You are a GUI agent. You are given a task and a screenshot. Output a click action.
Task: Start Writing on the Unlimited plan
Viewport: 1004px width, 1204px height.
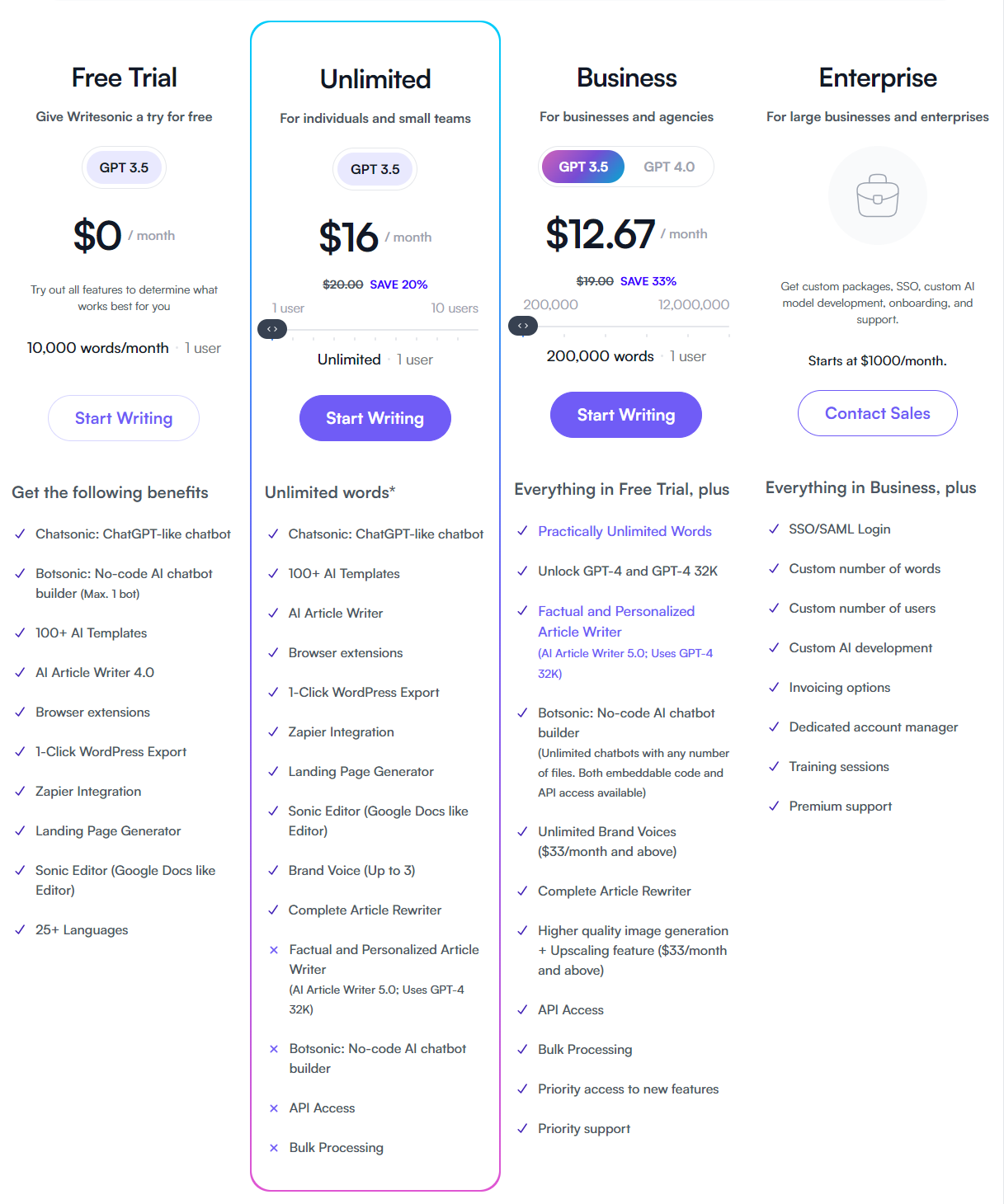pos(375,418)
